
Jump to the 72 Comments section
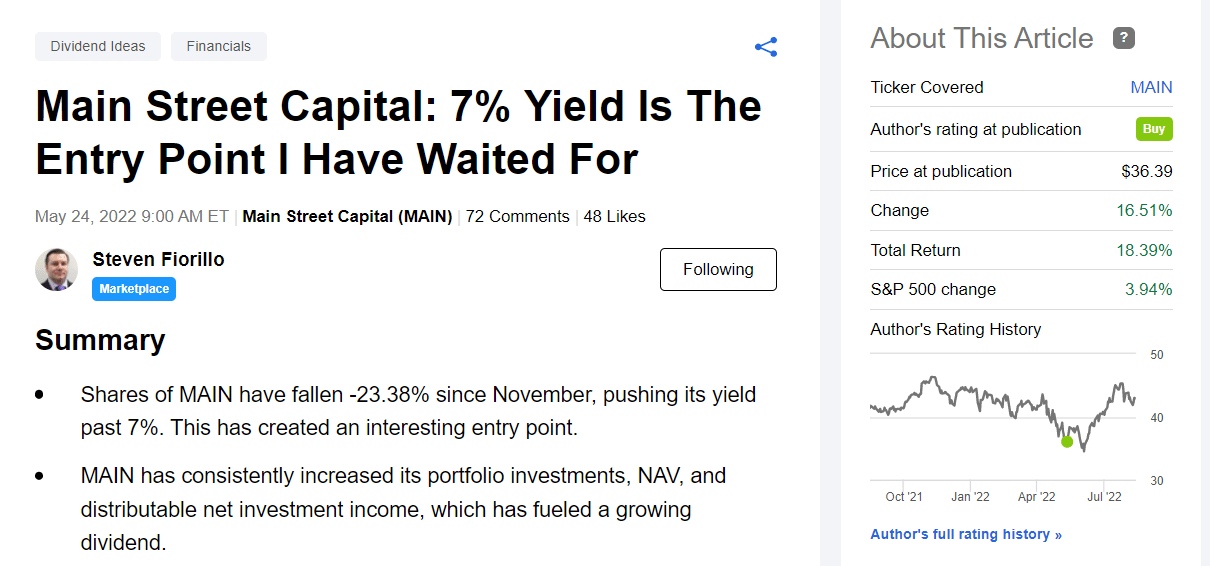pyautogui.click(x=517, y=216)
